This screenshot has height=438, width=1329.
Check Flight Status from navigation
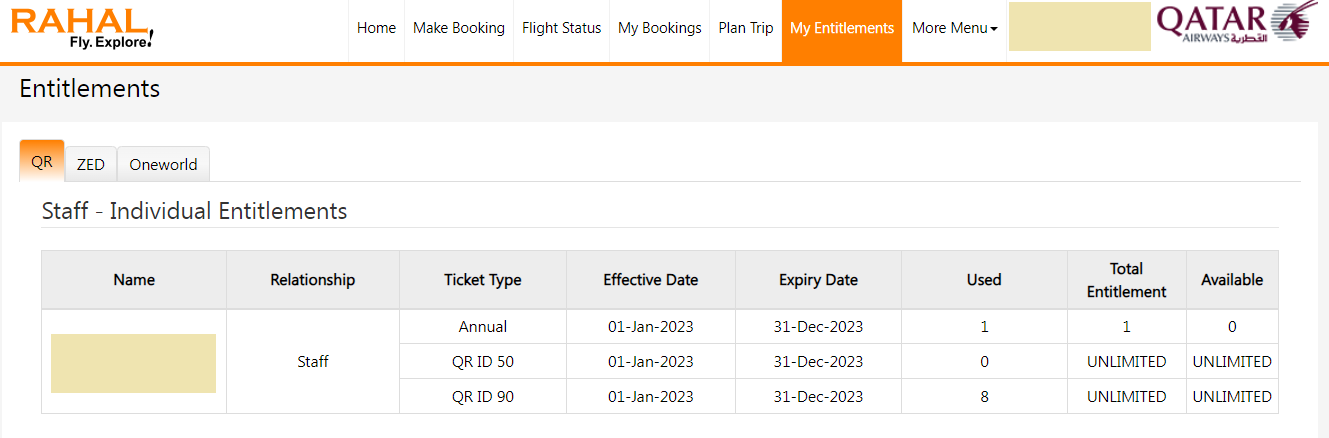(561, 28)
